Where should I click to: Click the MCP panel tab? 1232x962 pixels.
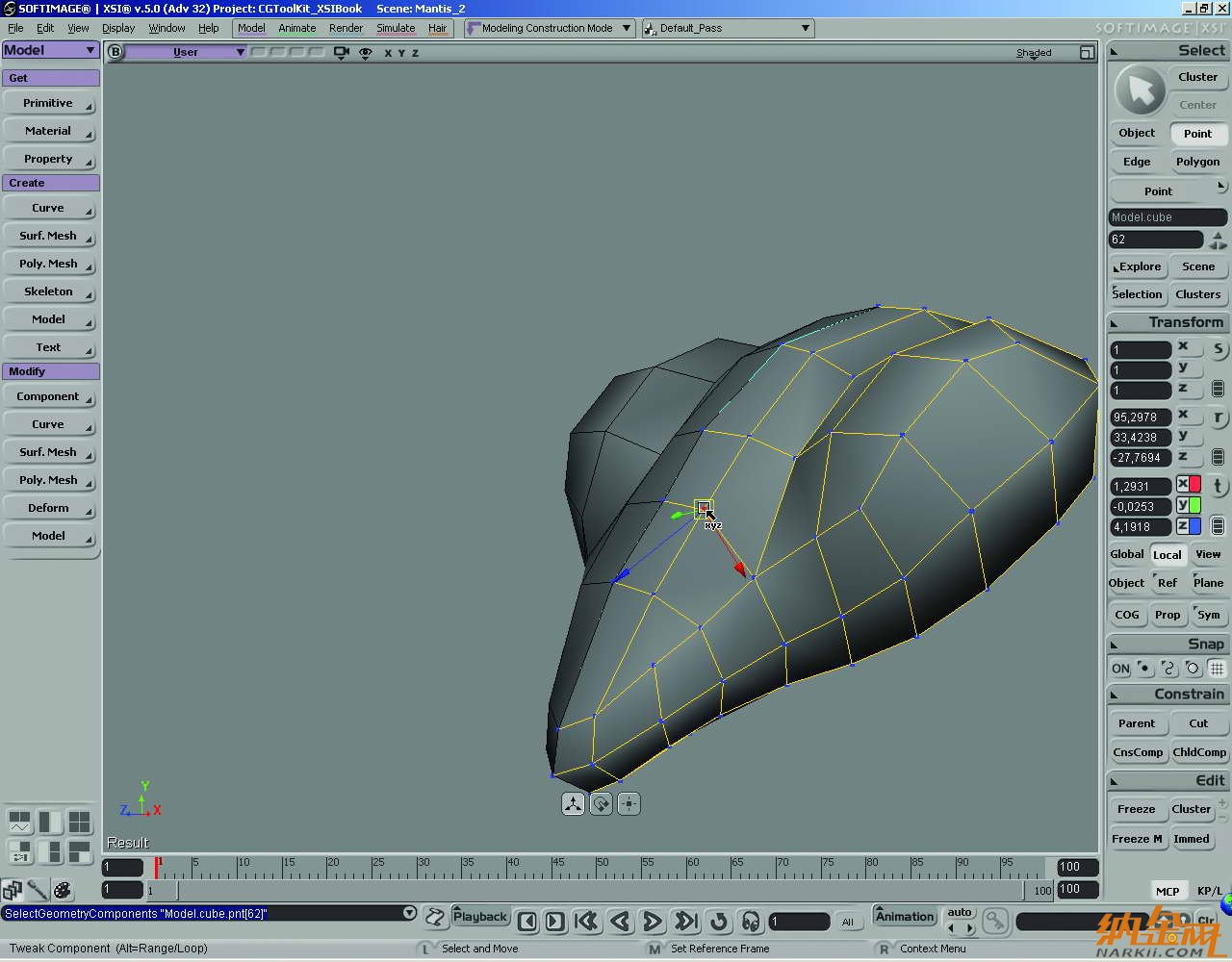pos(1168,891)
